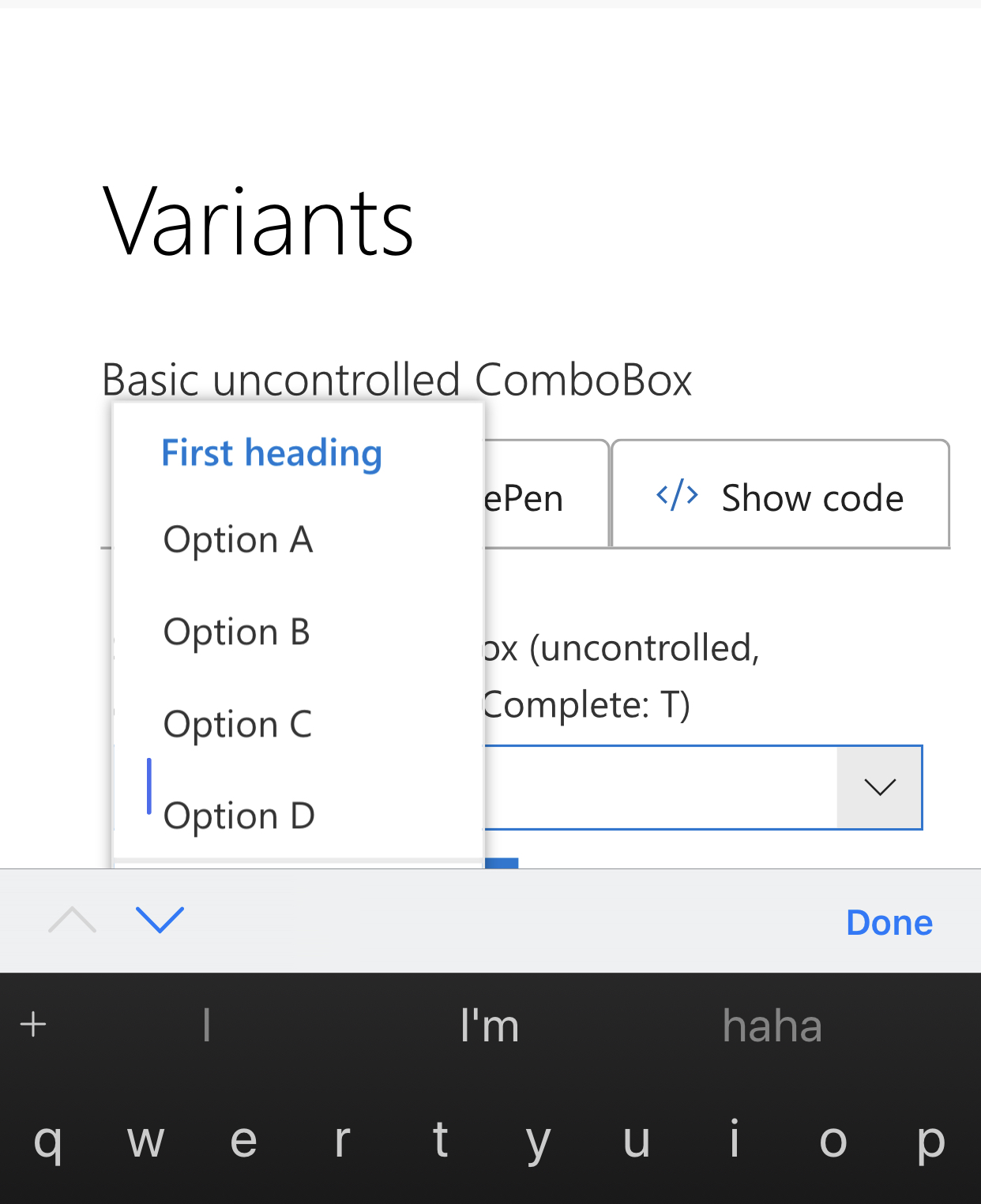Image resolution: width=981 pixels, height=1204 pixels.
Task: Open the ComboBox using its chevron icon
Action: pyautogui.click(x=878, y=786)
